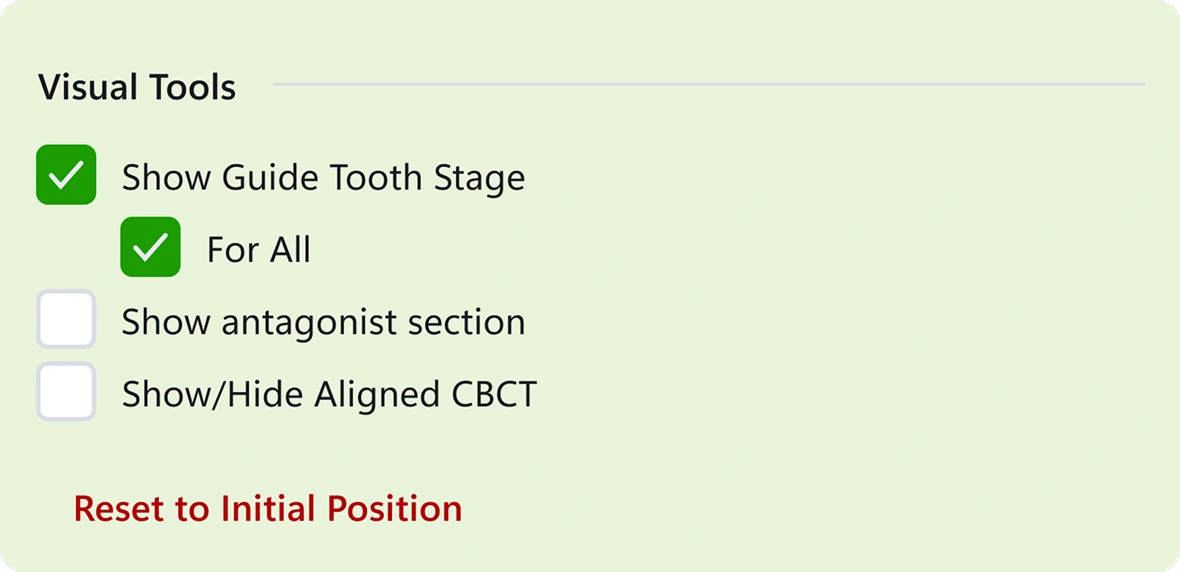This screenshot has width=1180, height=572.
Task: Turn on the aligned CBCT overlay
Action: (x=66, y=391)
